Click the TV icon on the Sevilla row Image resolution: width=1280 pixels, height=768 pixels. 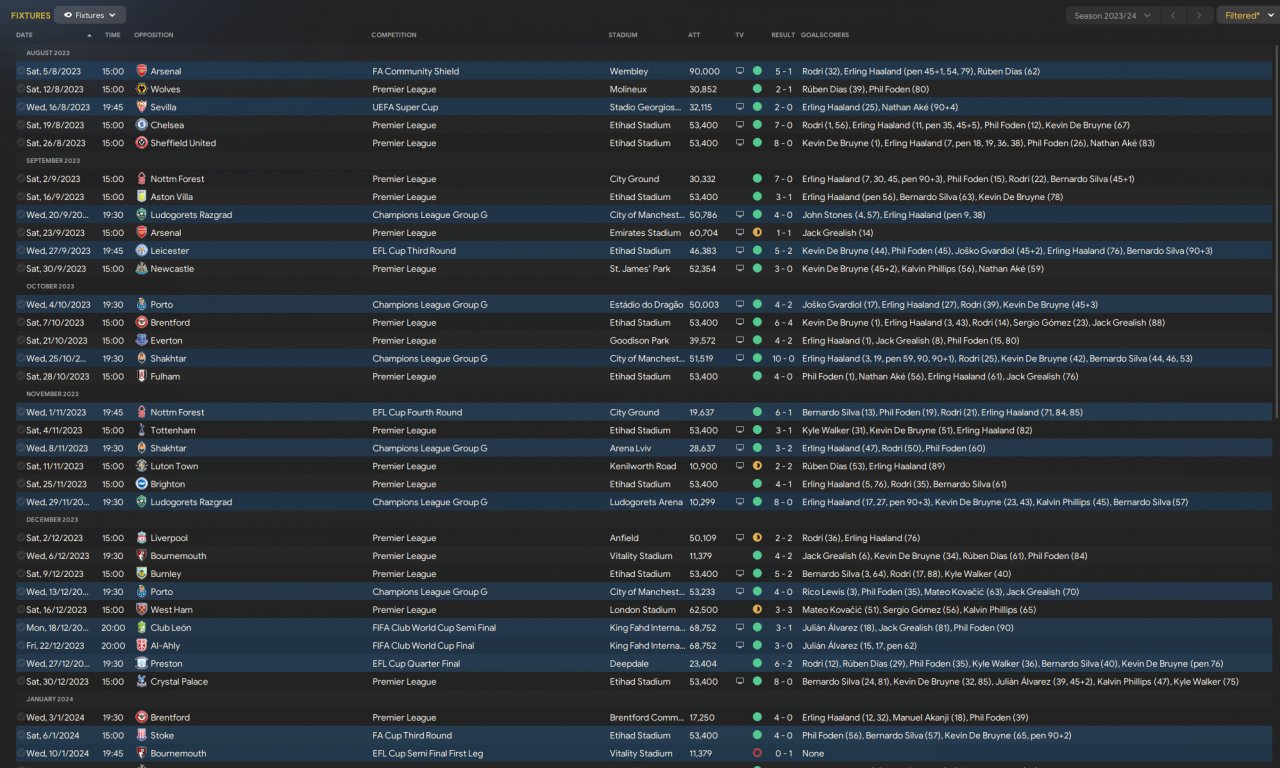point(740,107)
